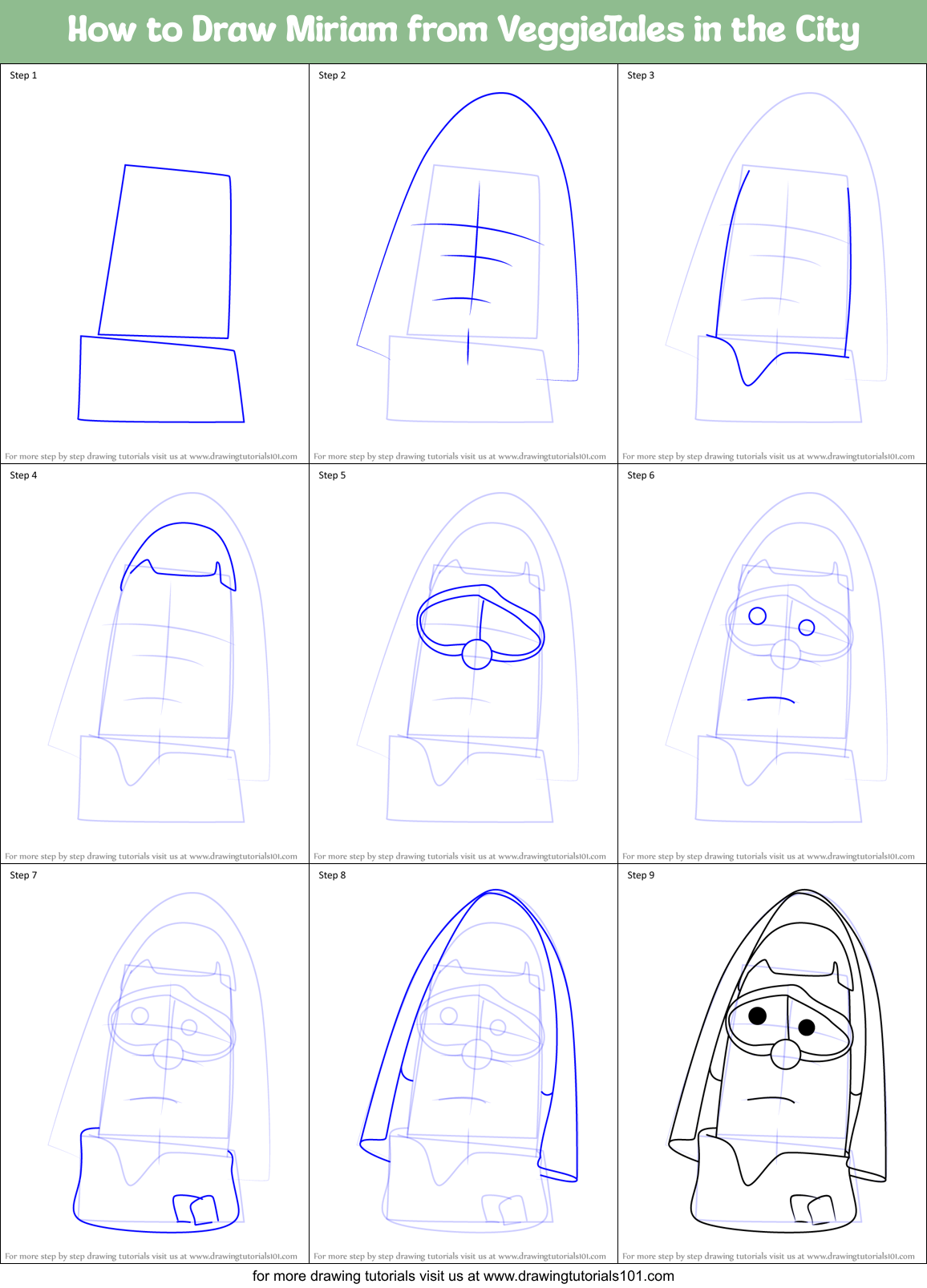Click the 'Step 4' label

tap(23, 475)
